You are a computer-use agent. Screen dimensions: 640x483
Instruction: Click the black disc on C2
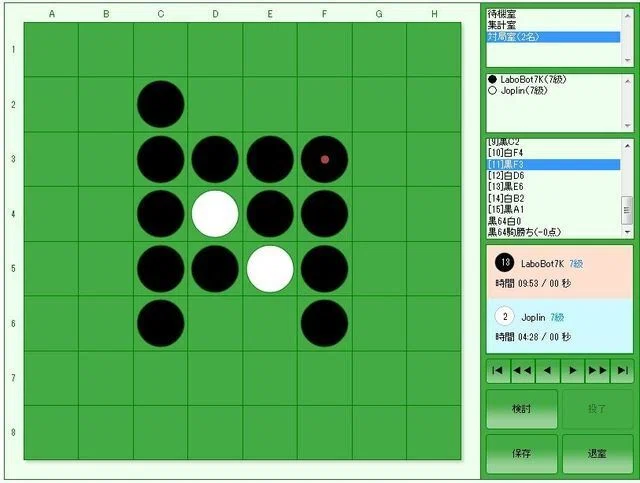[160, 104]
